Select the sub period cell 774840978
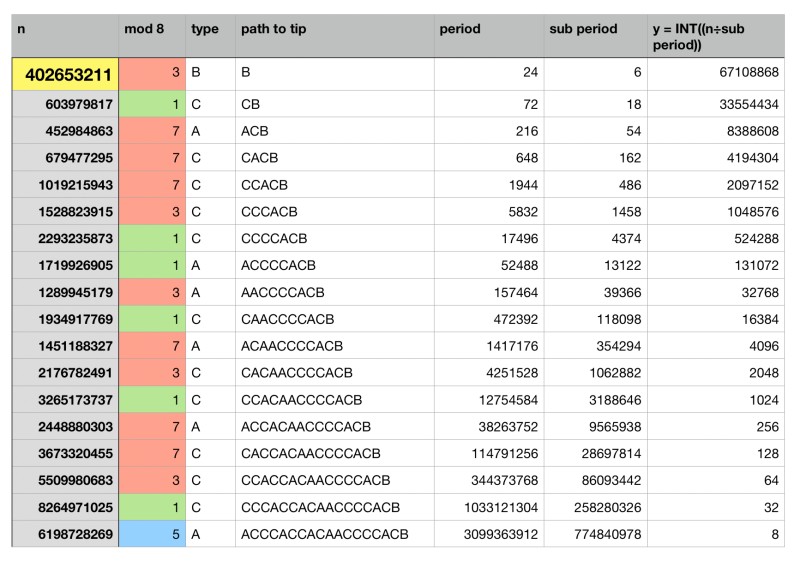 595,534
